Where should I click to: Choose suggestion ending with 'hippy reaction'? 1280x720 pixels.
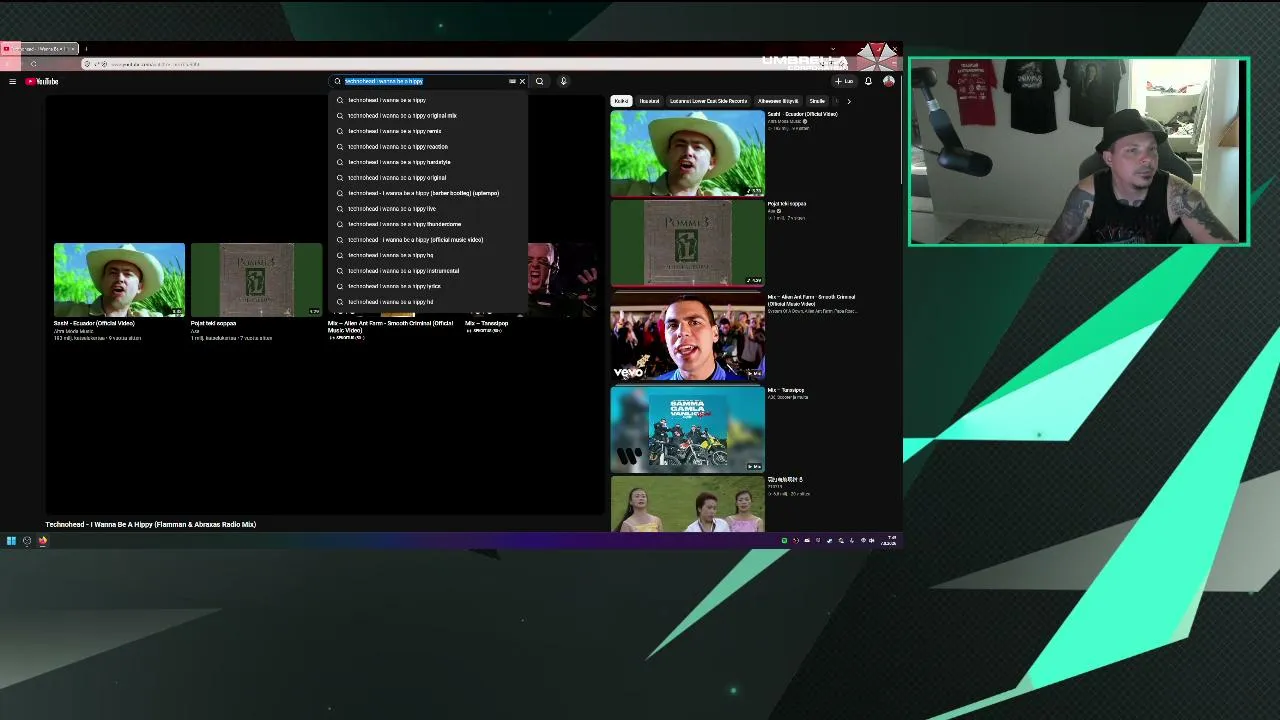pyautogui.click(x=427, y=147)
